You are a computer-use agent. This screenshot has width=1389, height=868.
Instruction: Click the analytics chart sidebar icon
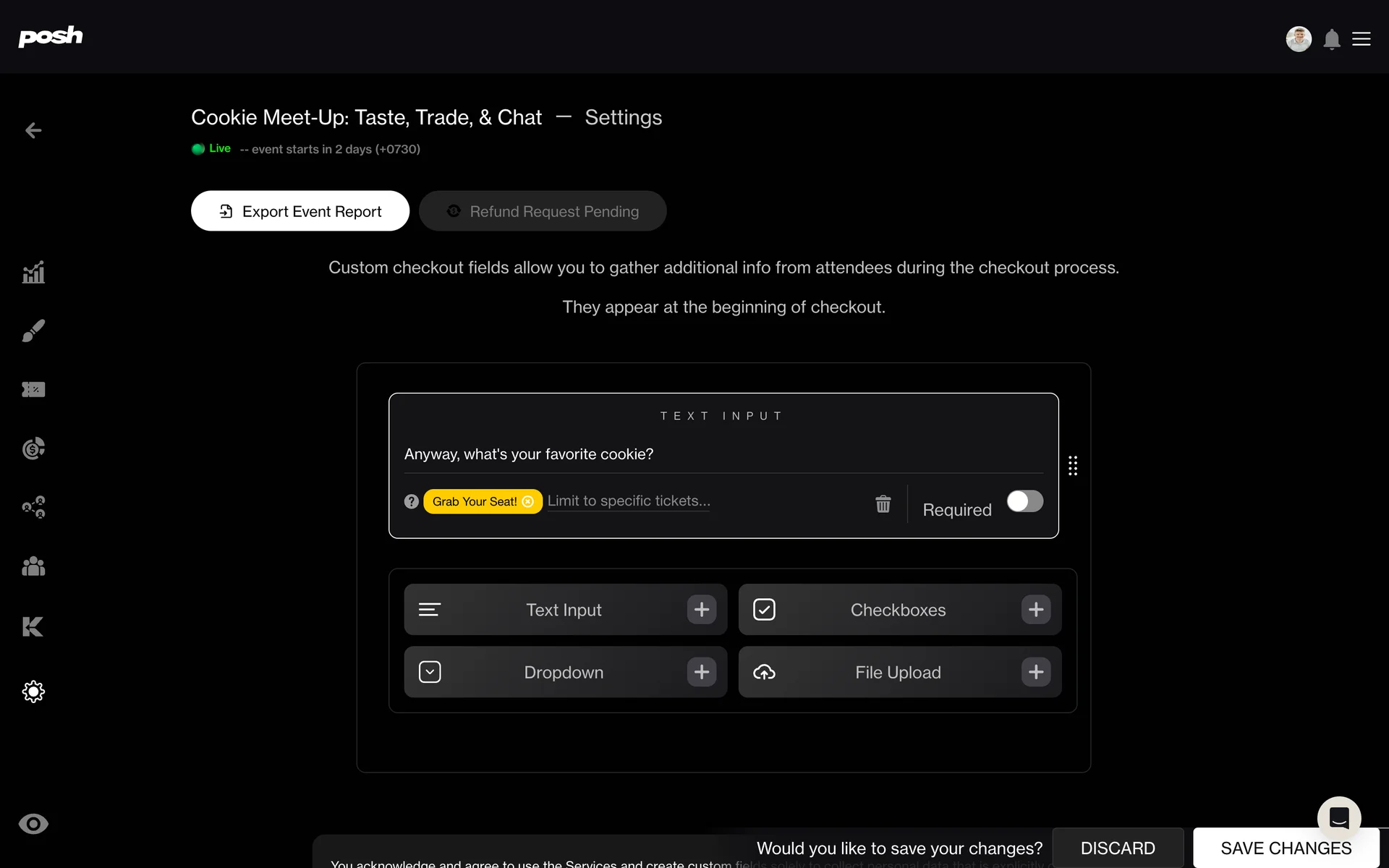click(33, 273)
